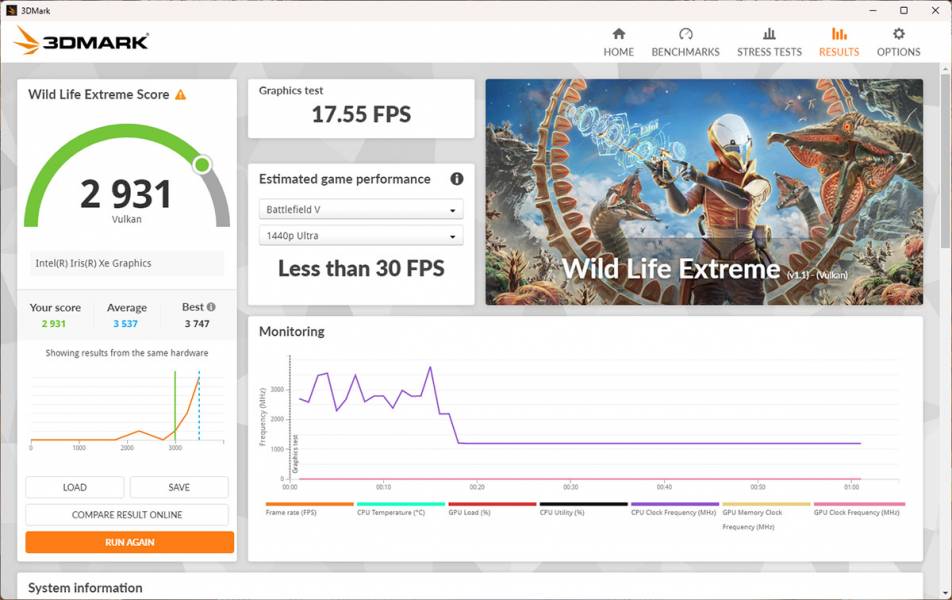Click the Stress Tests chart icon

pos(769,33)
